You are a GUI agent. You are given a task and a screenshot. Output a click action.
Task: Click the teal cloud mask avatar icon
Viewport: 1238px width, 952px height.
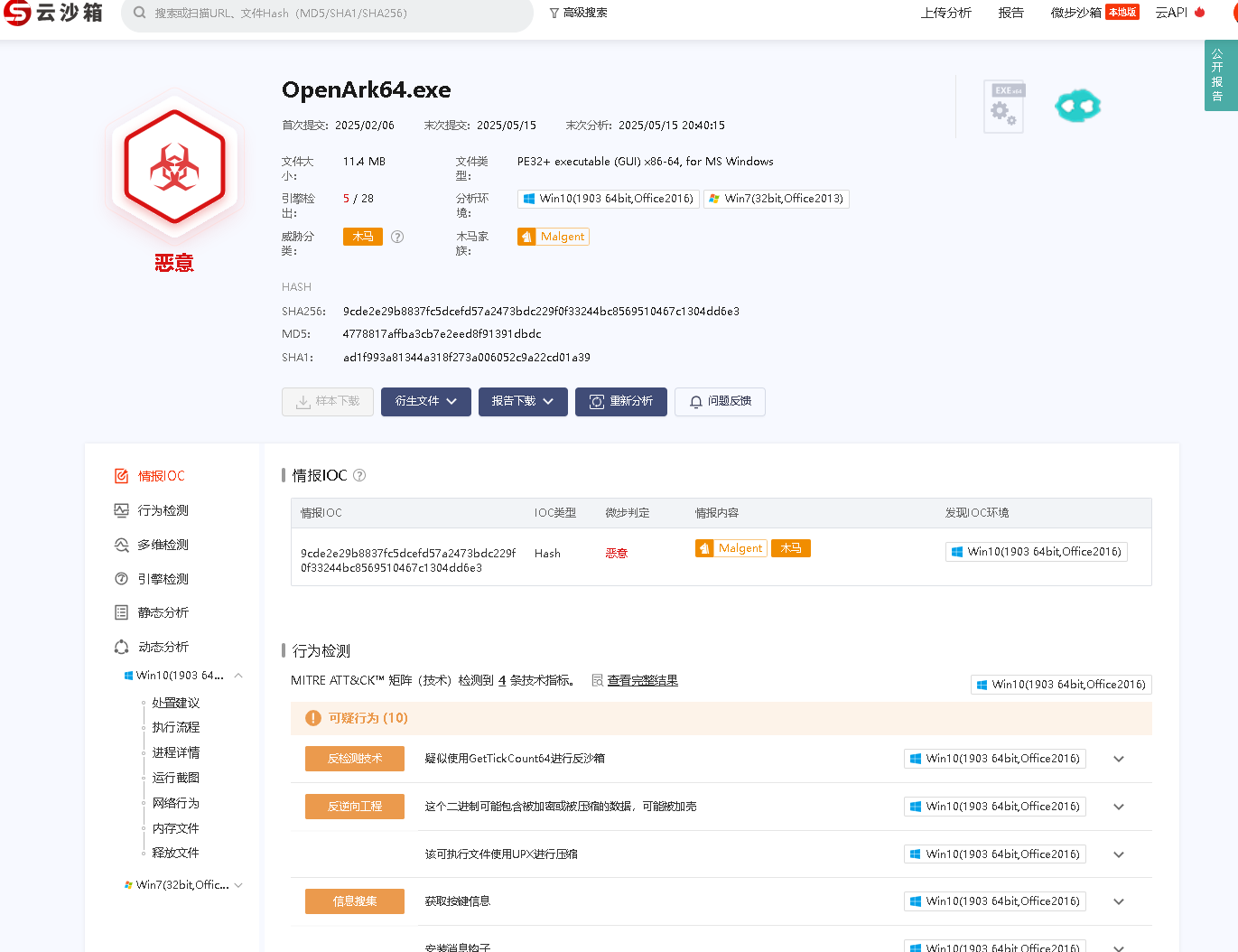(x=1077, y=106)
